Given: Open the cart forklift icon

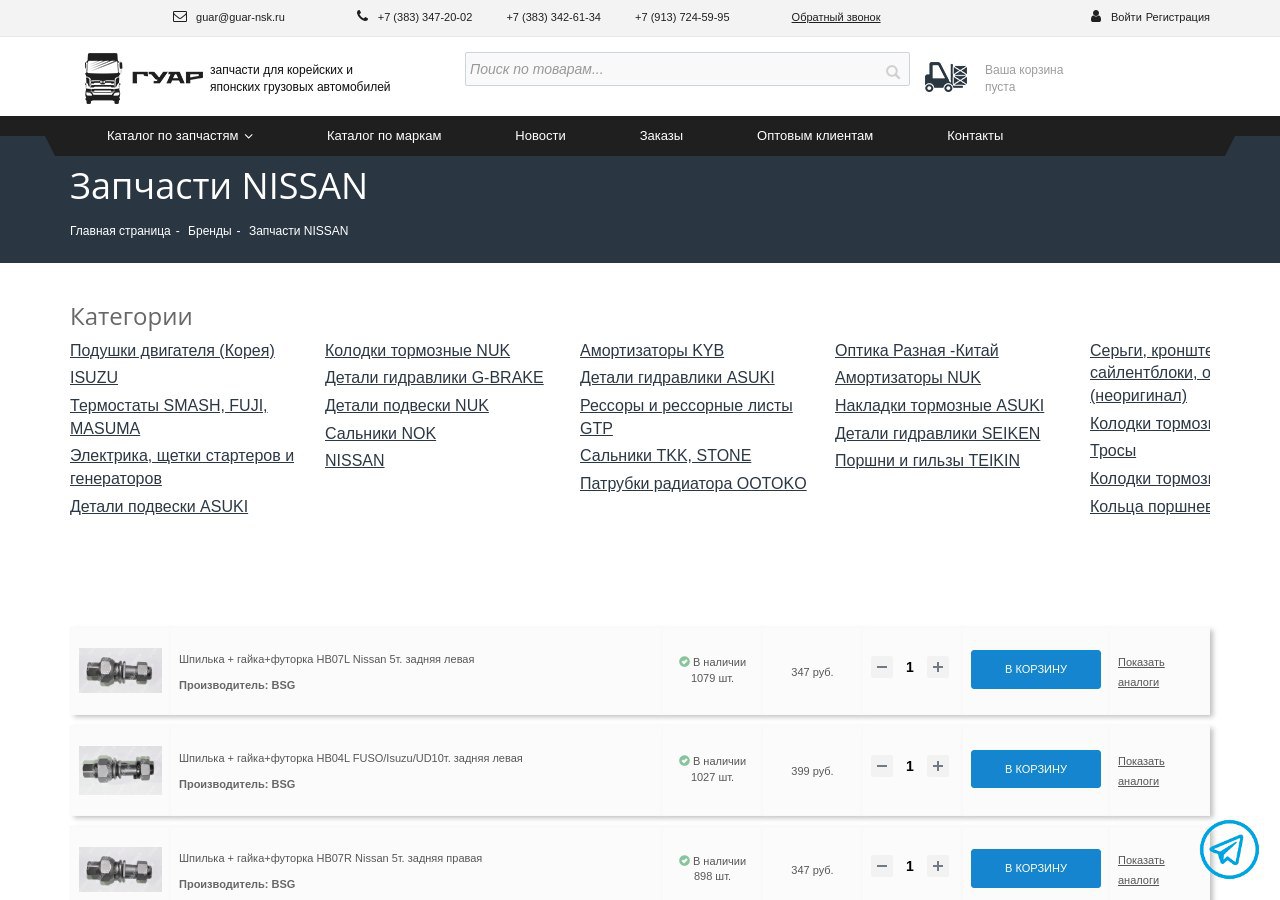Looking at the screenshot, I should coord(945,77).
